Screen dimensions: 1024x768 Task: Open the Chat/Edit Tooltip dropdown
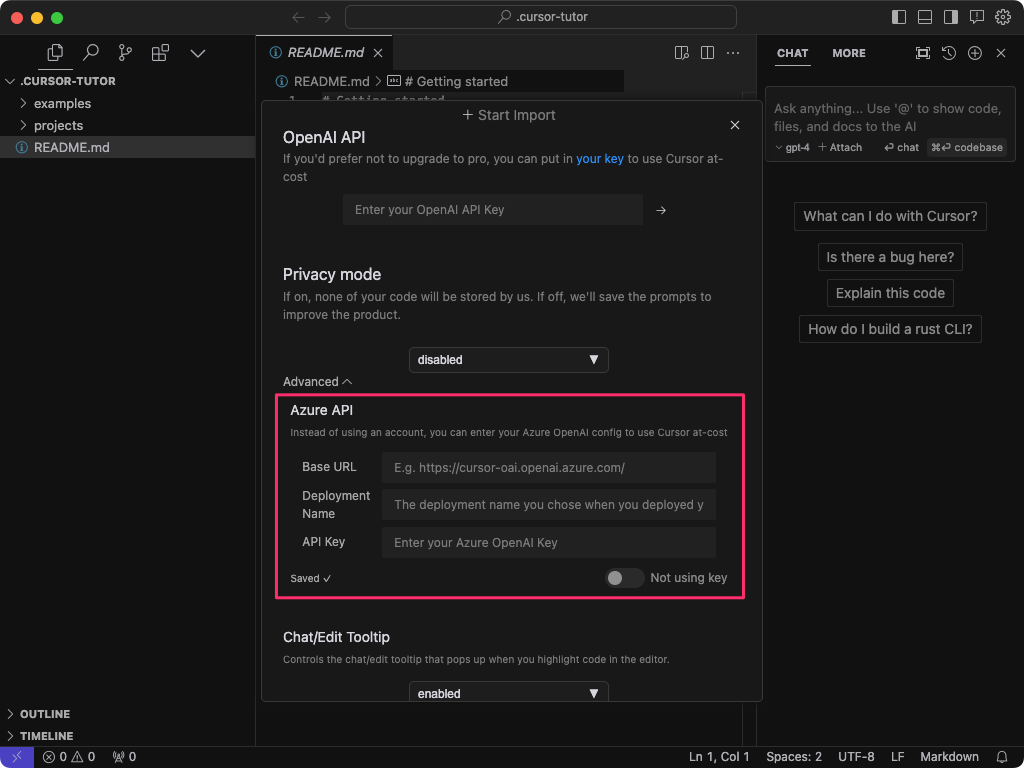[x=509, y=693]
